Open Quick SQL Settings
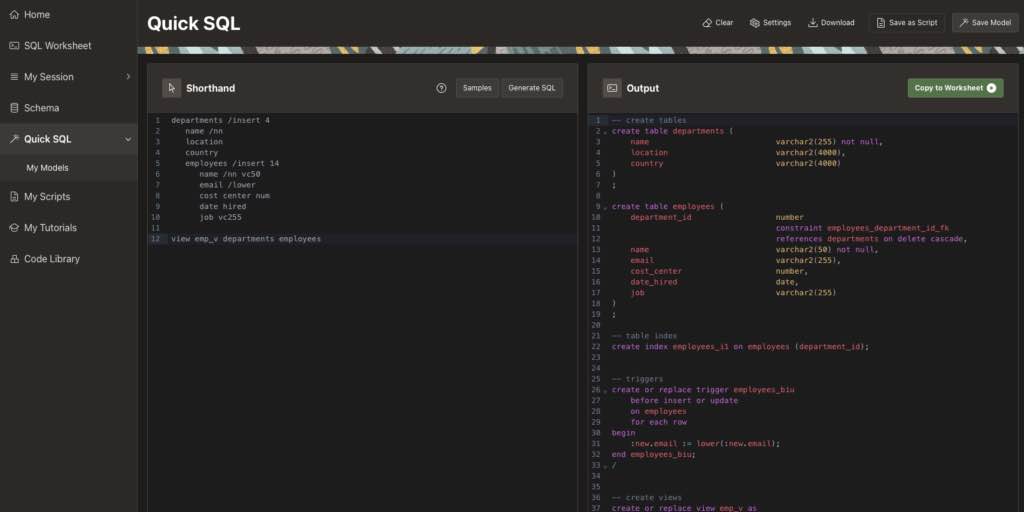Viewport: 1024px width, 512px height. pos(770,23)
